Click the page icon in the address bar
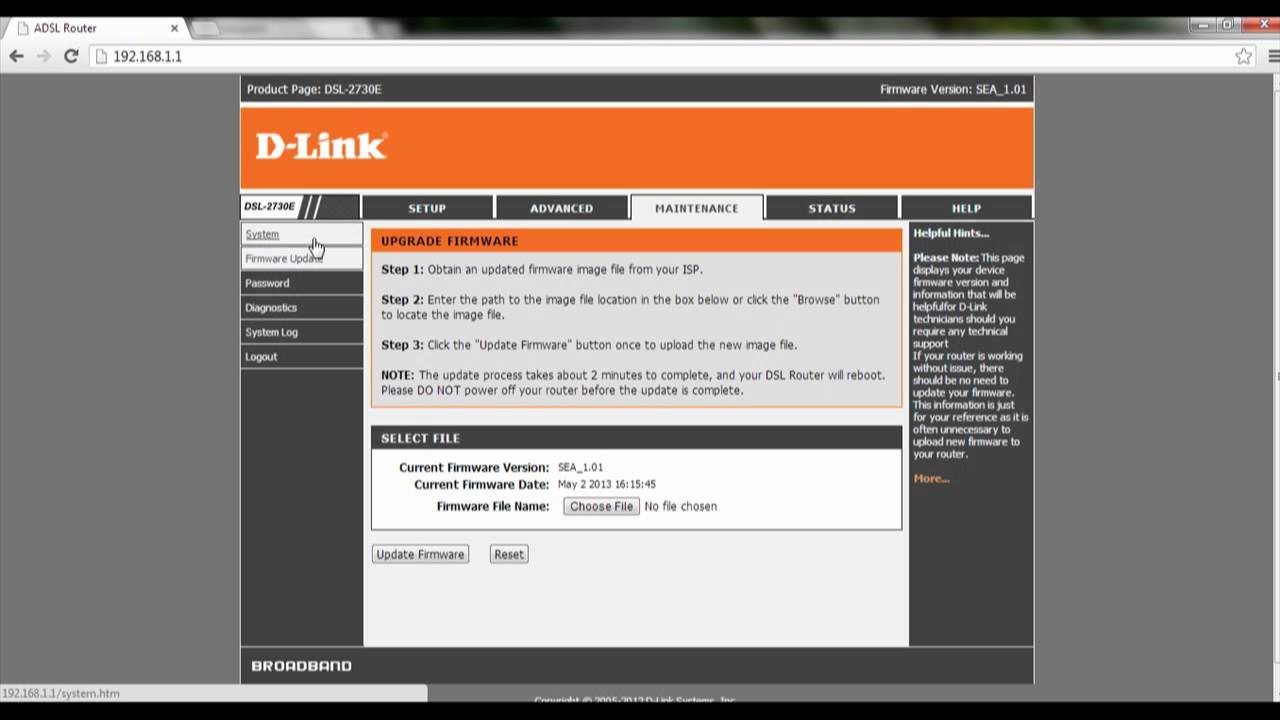The width and height of the screenshot is (1280, 720). [101, 56]
